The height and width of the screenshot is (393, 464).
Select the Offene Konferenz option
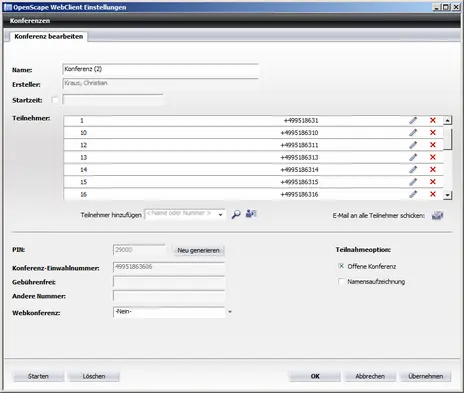pos(341,266)
